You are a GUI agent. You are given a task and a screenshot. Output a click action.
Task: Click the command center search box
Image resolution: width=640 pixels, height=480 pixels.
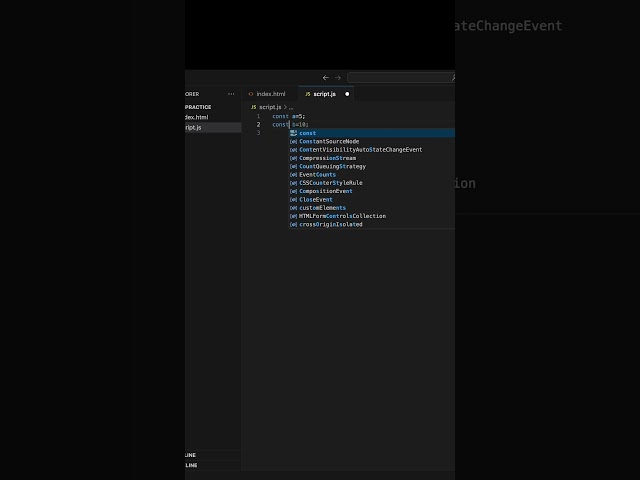tap(401, 78)
